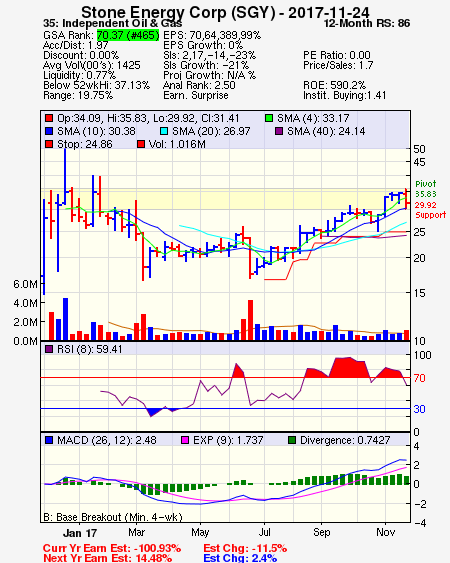Viewport: 450px width, 563px height.
Task: Click the red OHLC price legend swatch
Action: click(x=49, y=118)
